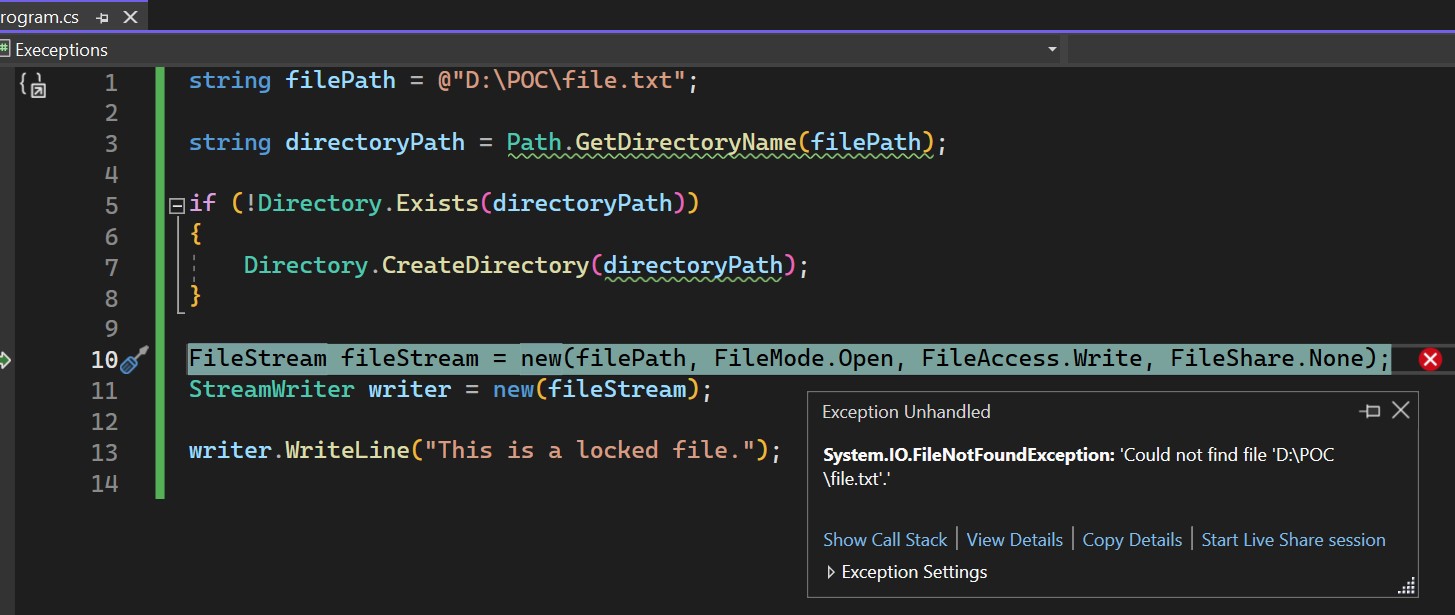This screenshot has width=1455, height=615.
Task: Click line number 13 in the gutter
Action: [104, 452]
